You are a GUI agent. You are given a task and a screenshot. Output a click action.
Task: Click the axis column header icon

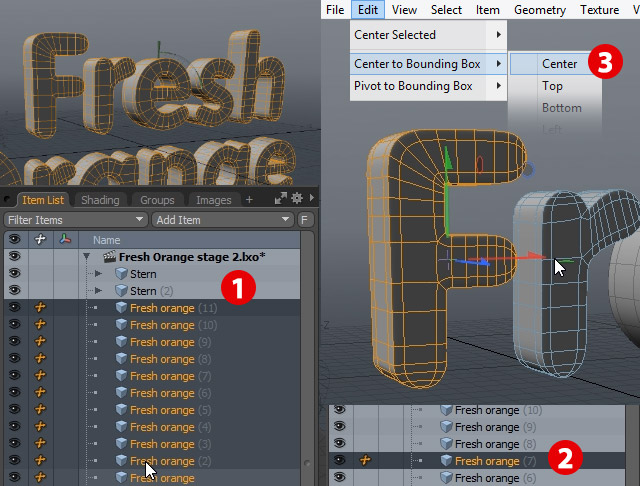click(65, 240)
